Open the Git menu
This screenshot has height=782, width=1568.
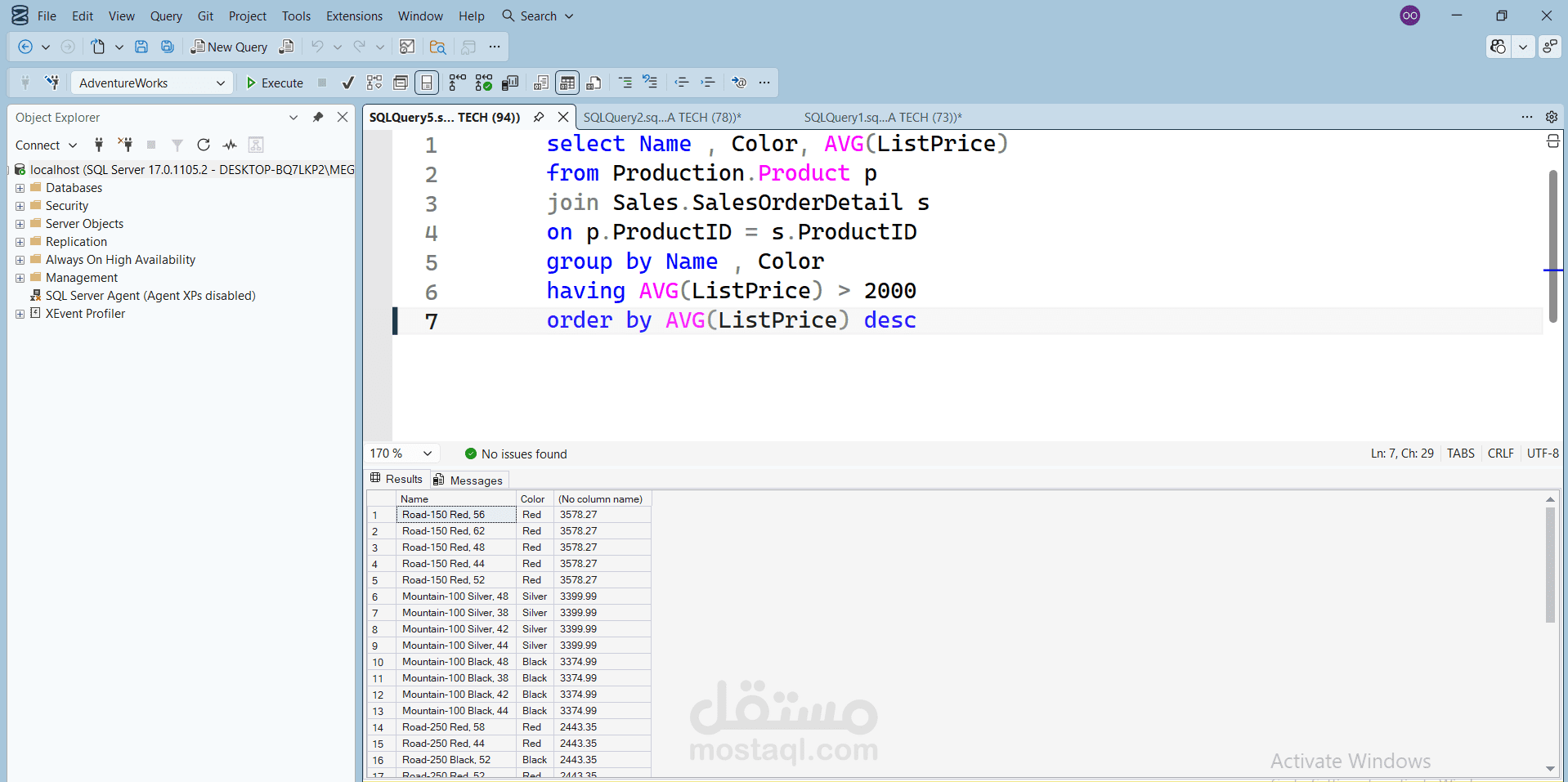(205, 16)
